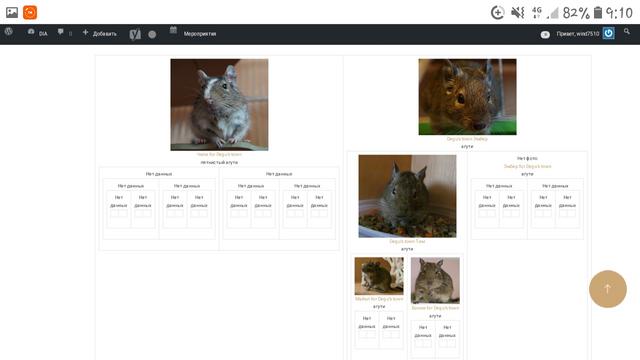640x360 pixels.
Task: Open the Привет user account menu
Action: (578, 34)
